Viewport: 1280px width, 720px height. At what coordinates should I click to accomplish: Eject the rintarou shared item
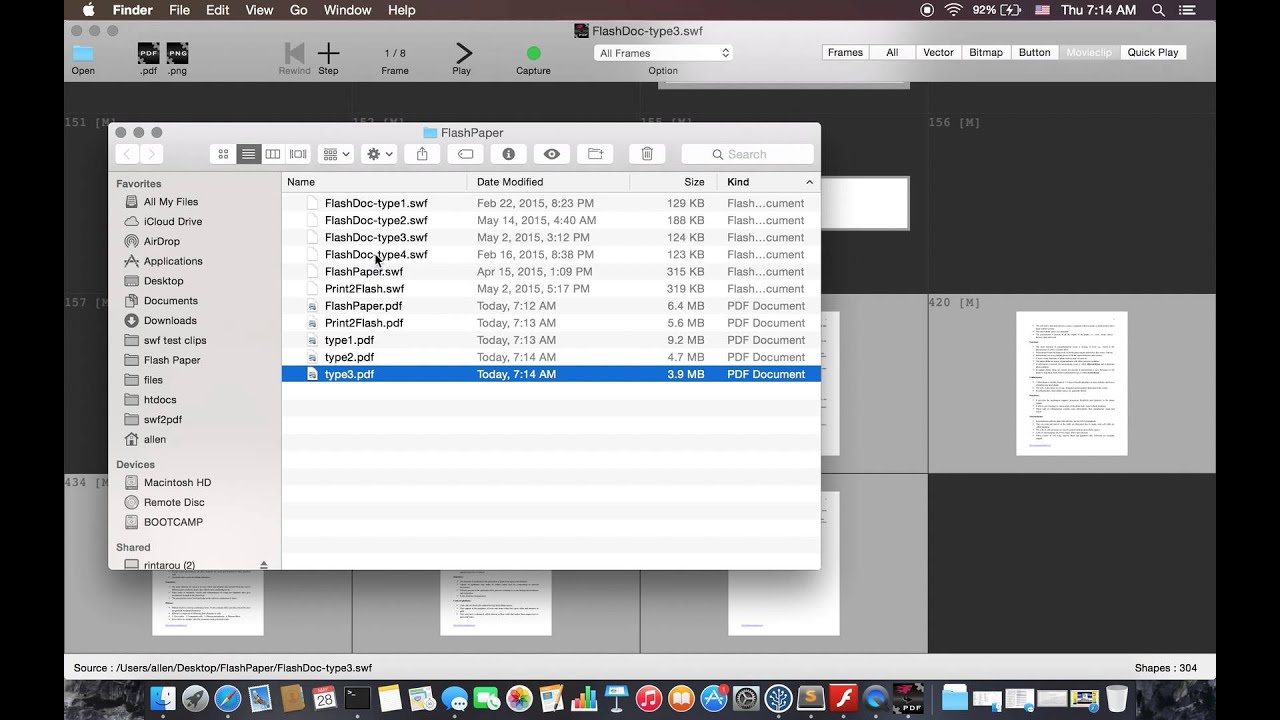coord(264,565)
